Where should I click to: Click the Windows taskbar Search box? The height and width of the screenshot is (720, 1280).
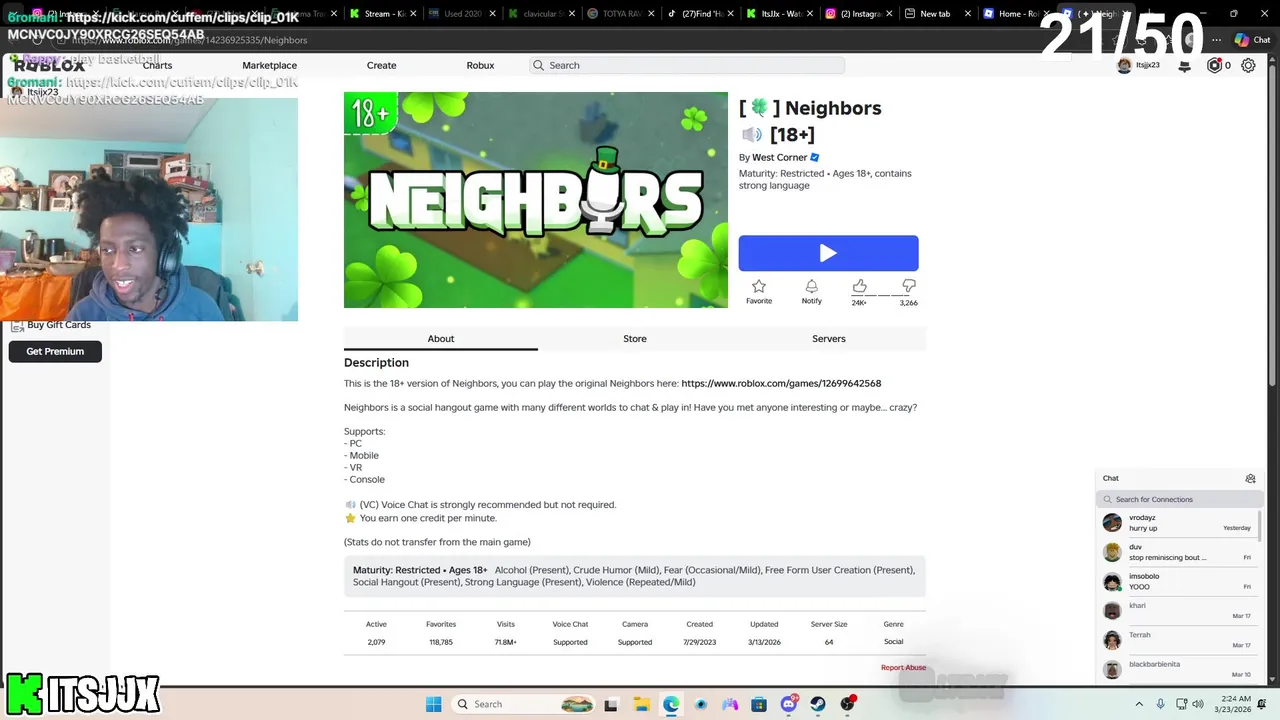pyautogui.click(x=523, y=704)
